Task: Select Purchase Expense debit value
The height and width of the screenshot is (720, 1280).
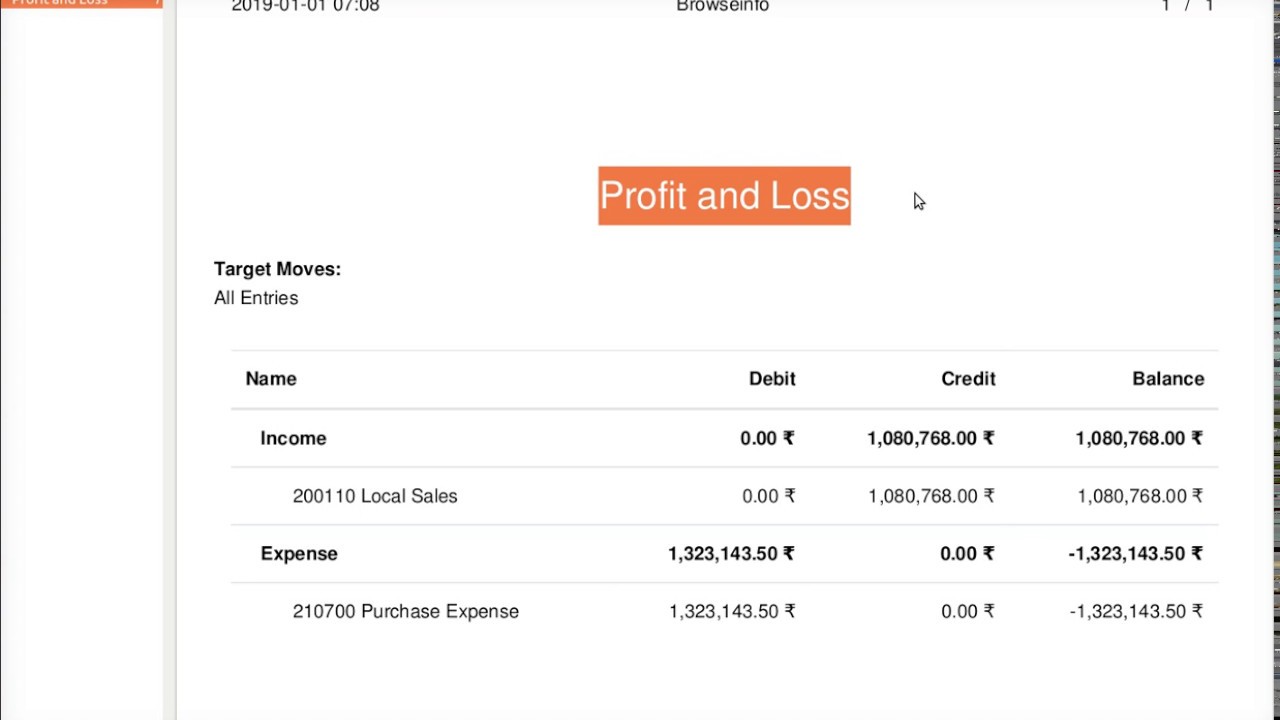Action: [732, 611]
